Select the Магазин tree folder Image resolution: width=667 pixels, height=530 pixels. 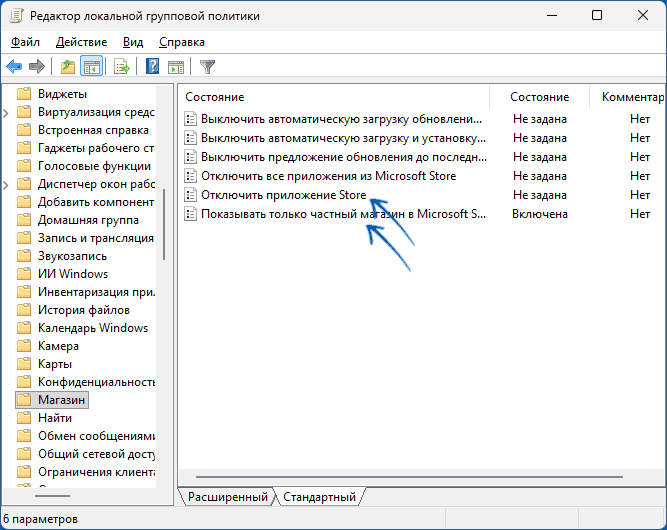61,400
